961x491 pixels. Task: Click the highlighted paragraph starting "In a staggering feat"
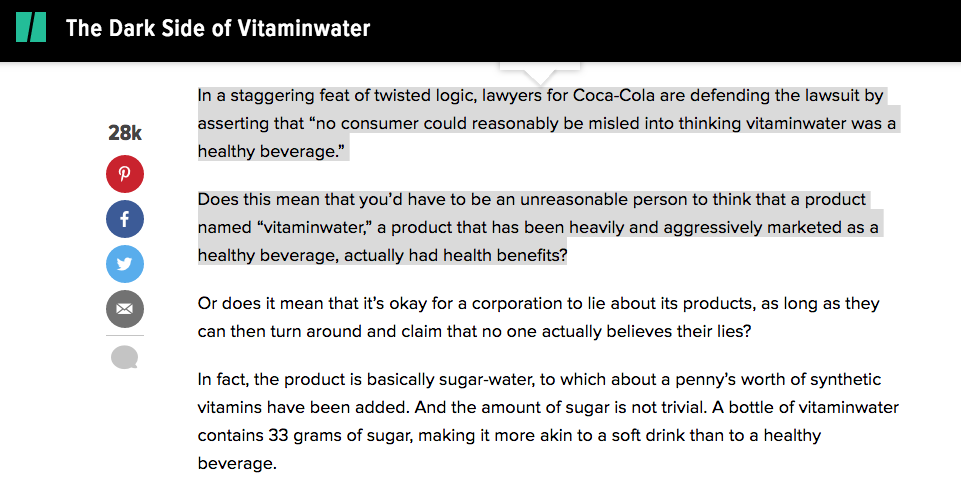[x=547, y=123]
